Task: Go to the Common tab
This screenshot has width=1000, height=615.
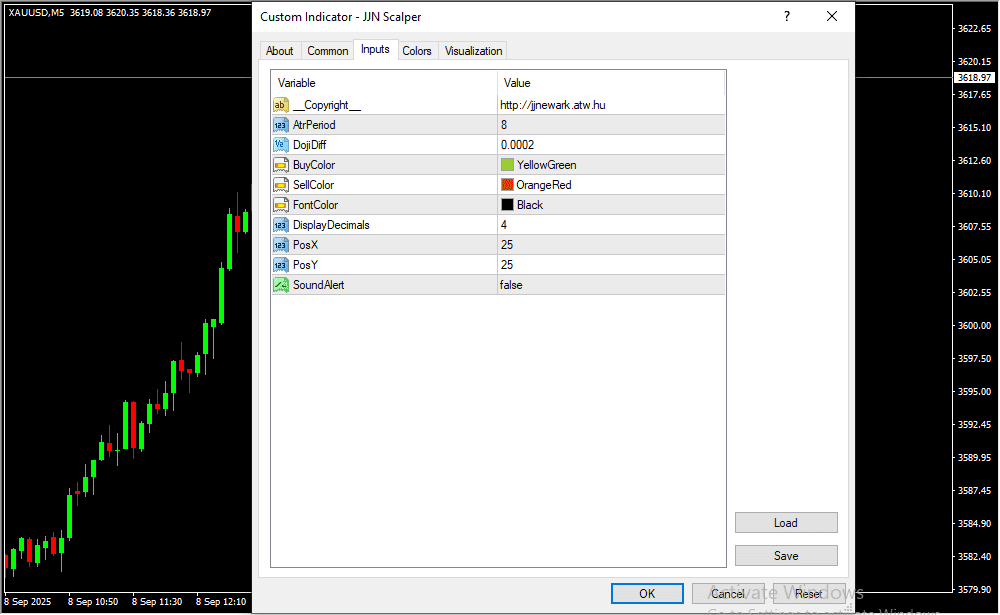Action: point(328,51)
